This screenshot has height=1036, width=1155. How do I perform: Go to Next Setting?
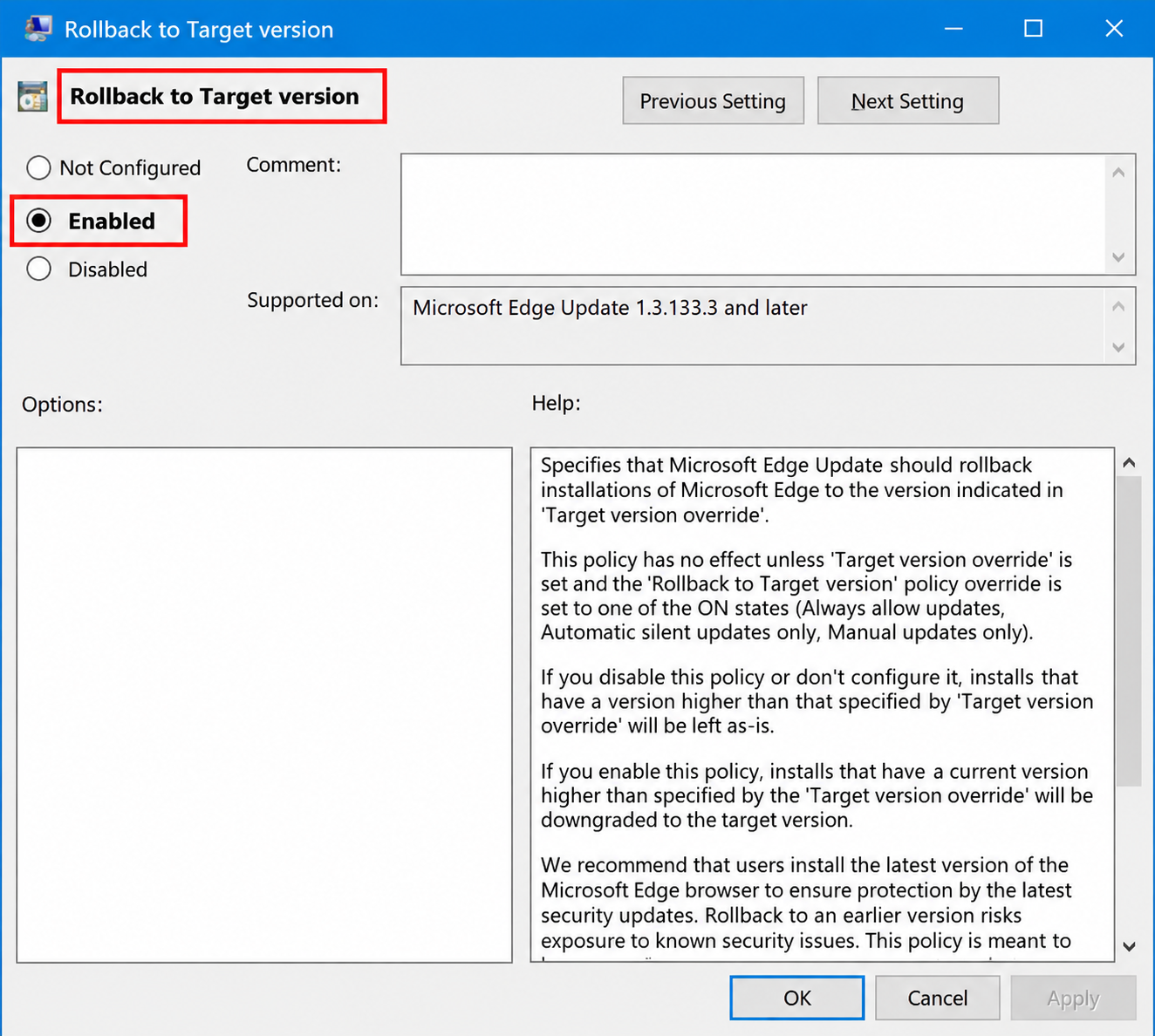click(x=907, y=101)
